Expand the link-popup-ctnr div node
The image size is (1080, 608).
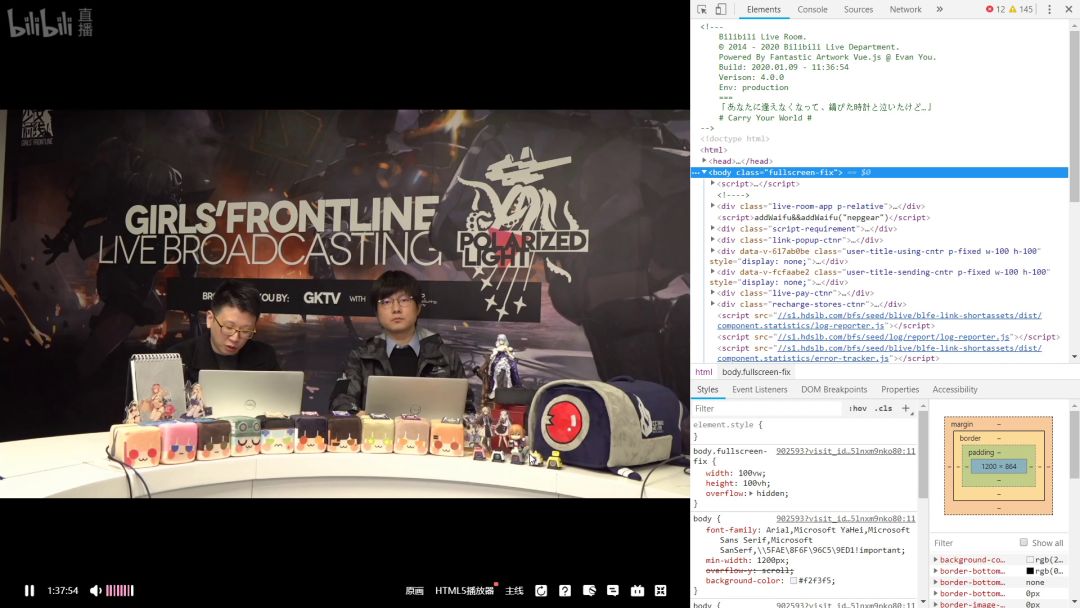pos(713,240)
